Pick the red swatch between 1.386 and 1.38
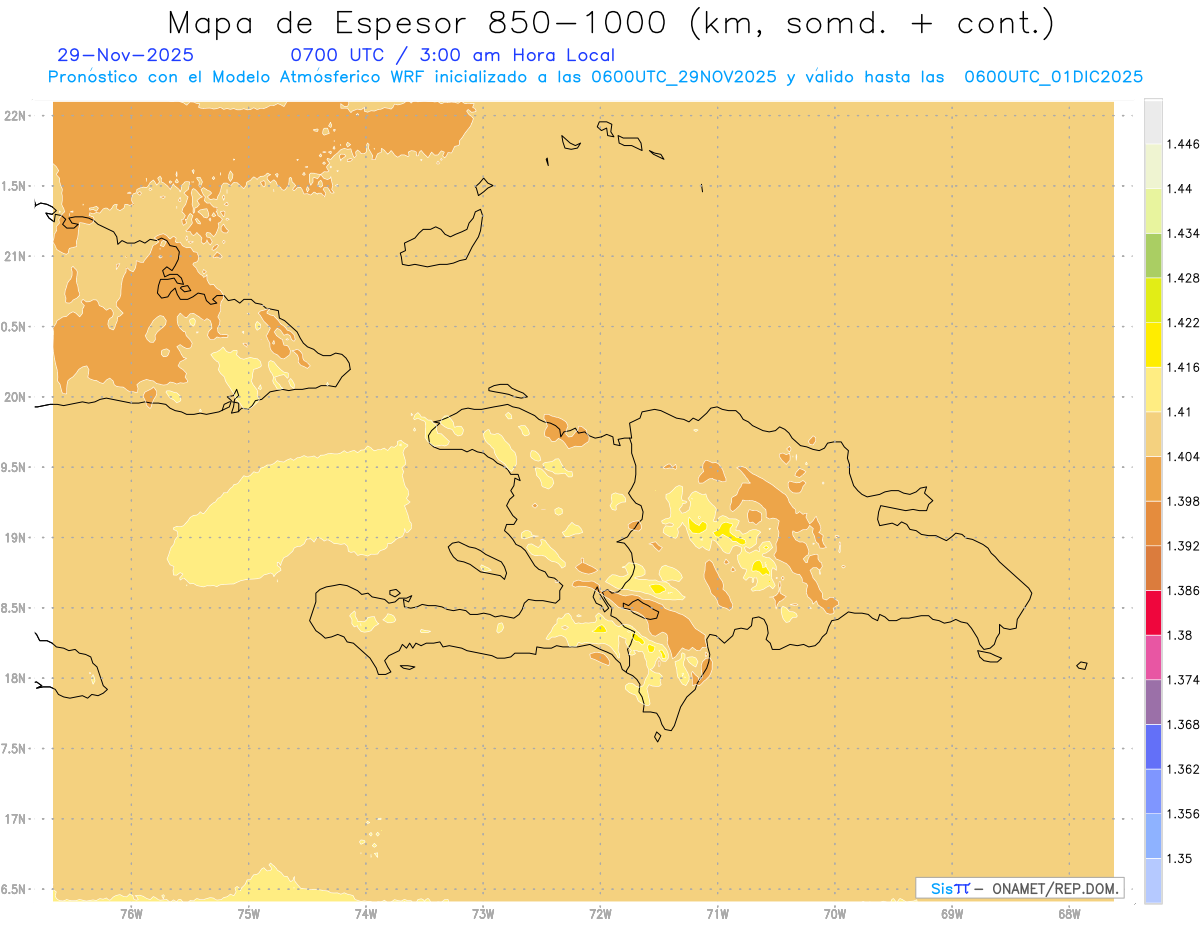Viewport: 1200px width, 927px height. coord(1153,613)
